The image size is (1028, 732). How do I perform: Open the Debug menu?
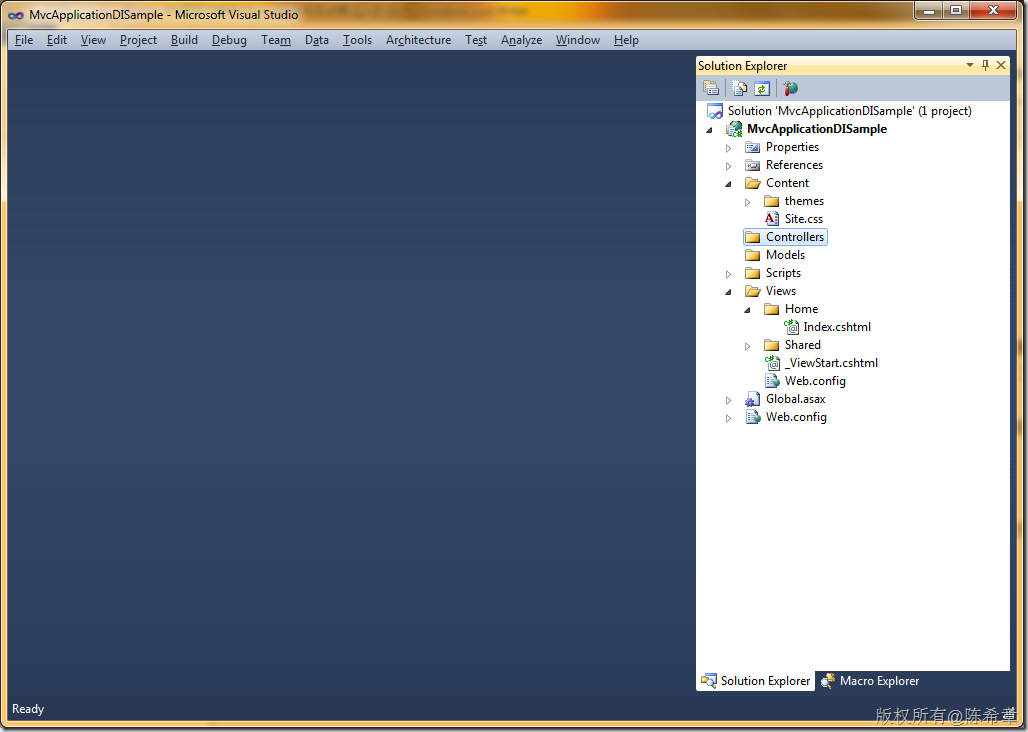[x=229, y=40]
